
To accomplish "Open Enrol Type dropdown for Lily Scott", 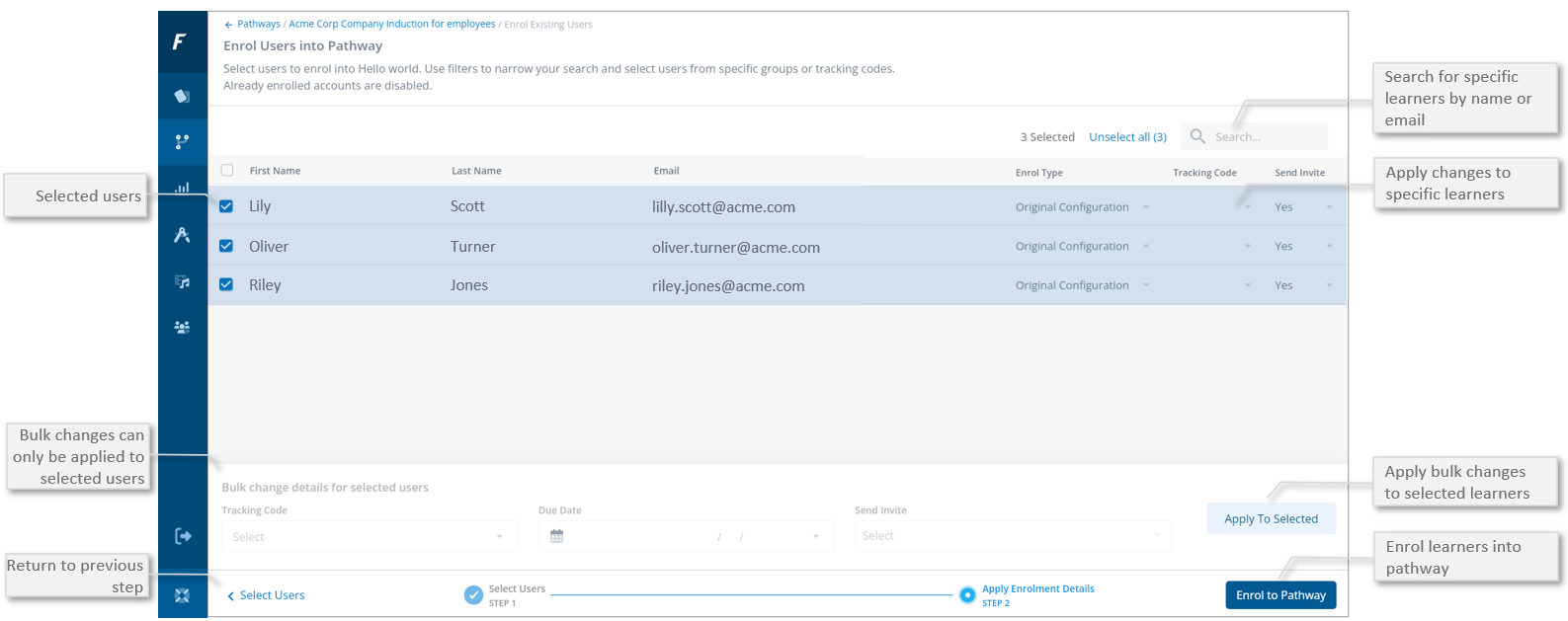I will (x=1082, y=207).
